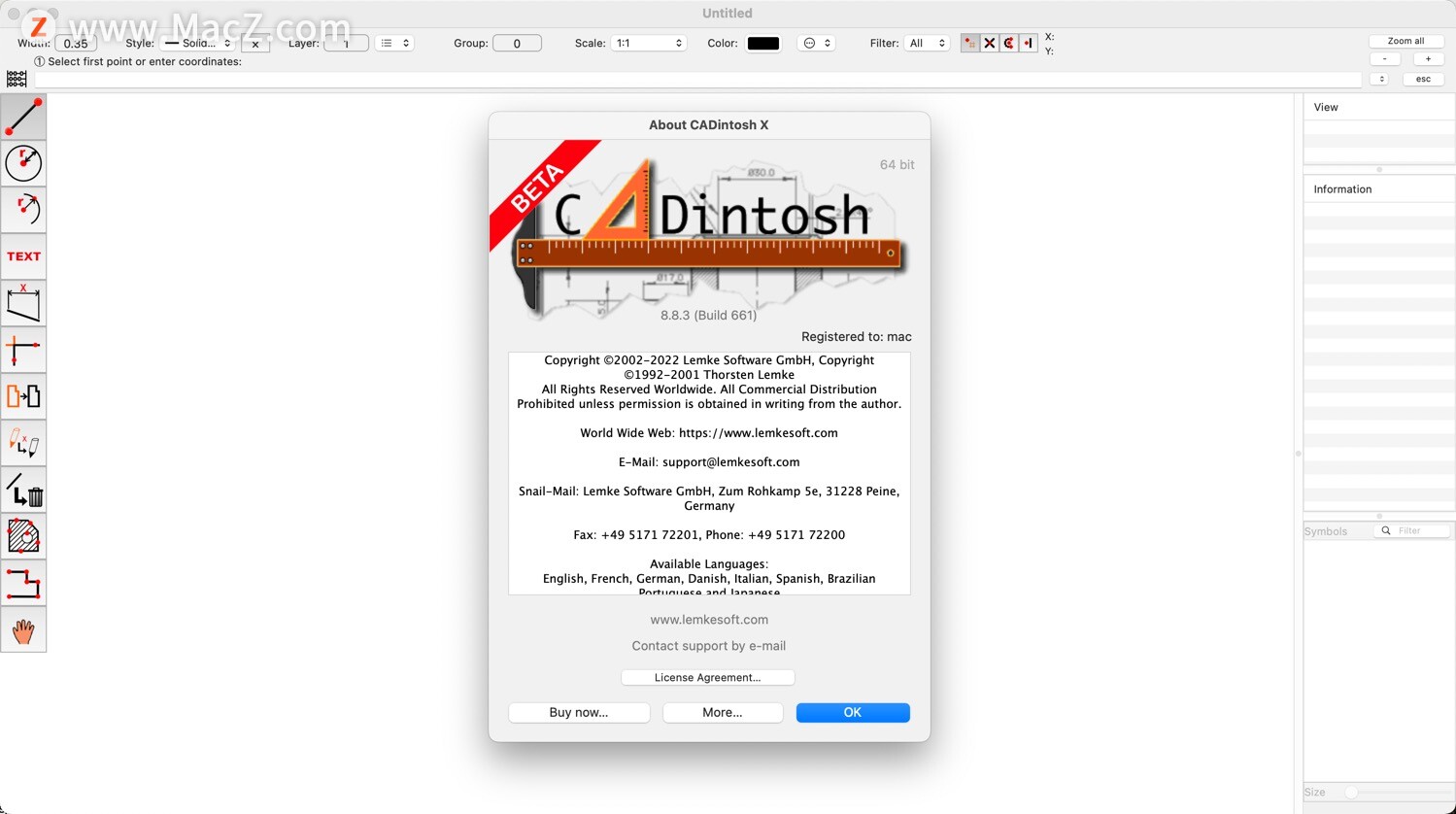Image resolution: width=1456 pixels, height=814 pixels.
Task: Click the Information panel header
Action: click(x=1379, y=189)
